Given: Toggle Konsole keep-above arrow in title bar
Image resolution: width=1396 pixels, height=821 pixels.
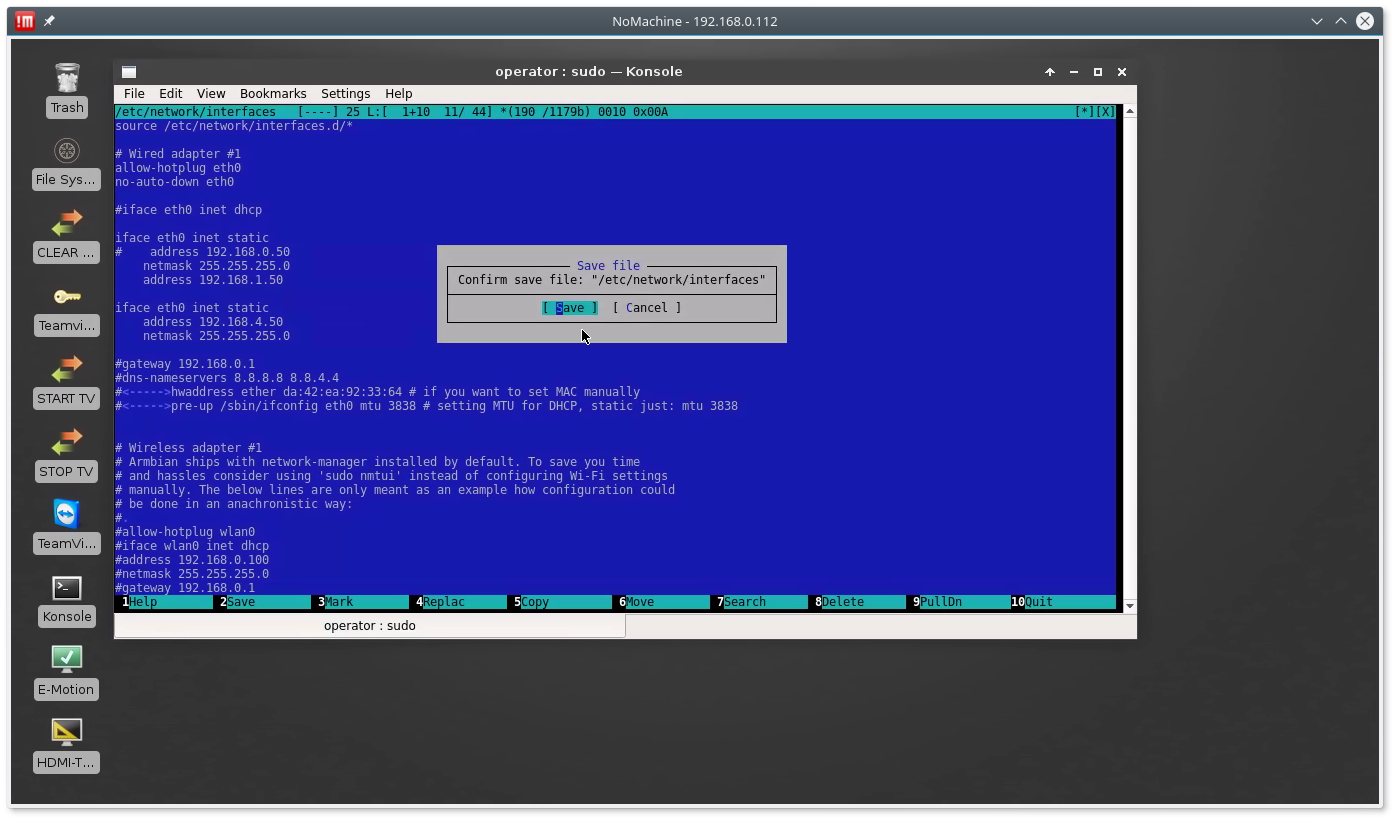Looking at the screenshot, I should pyautogui.click(x=1050, y=72).
